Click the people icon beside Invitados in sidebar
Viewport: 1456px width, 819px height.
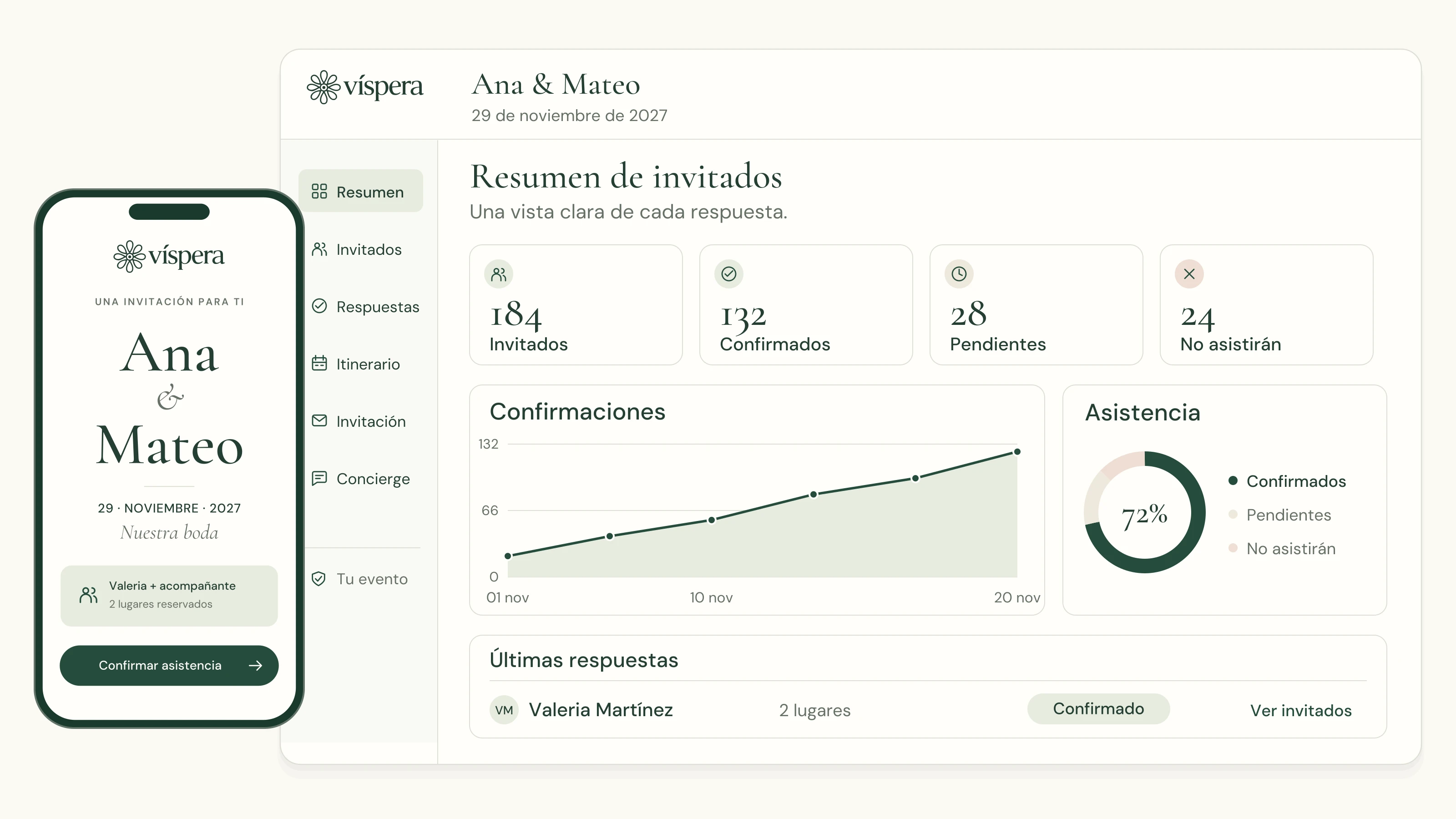point(319,249)
